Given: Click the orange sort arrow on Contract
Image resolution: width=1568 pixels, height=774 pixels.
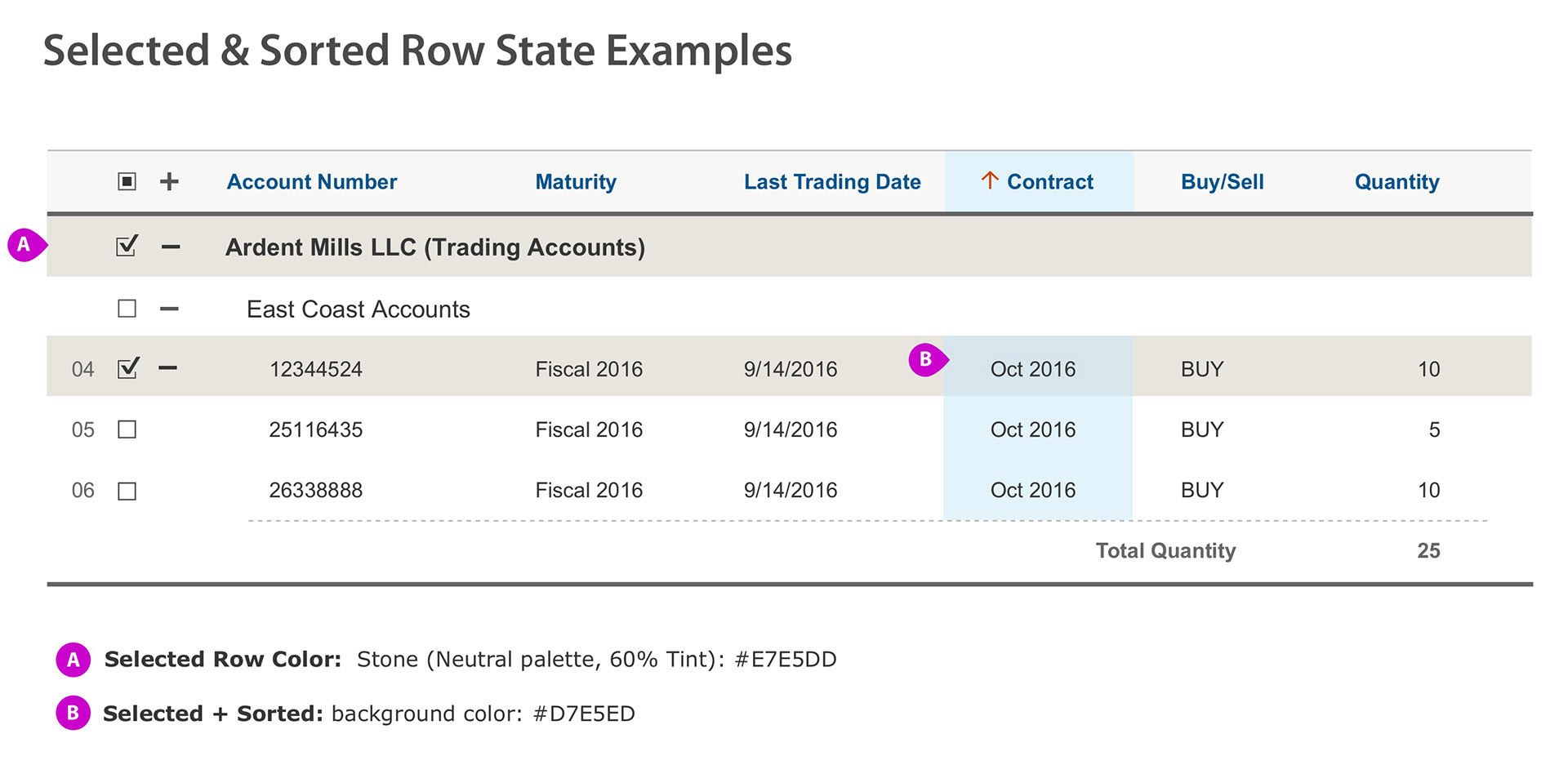Looking at the screenshot, I should (x=989, y=180).
